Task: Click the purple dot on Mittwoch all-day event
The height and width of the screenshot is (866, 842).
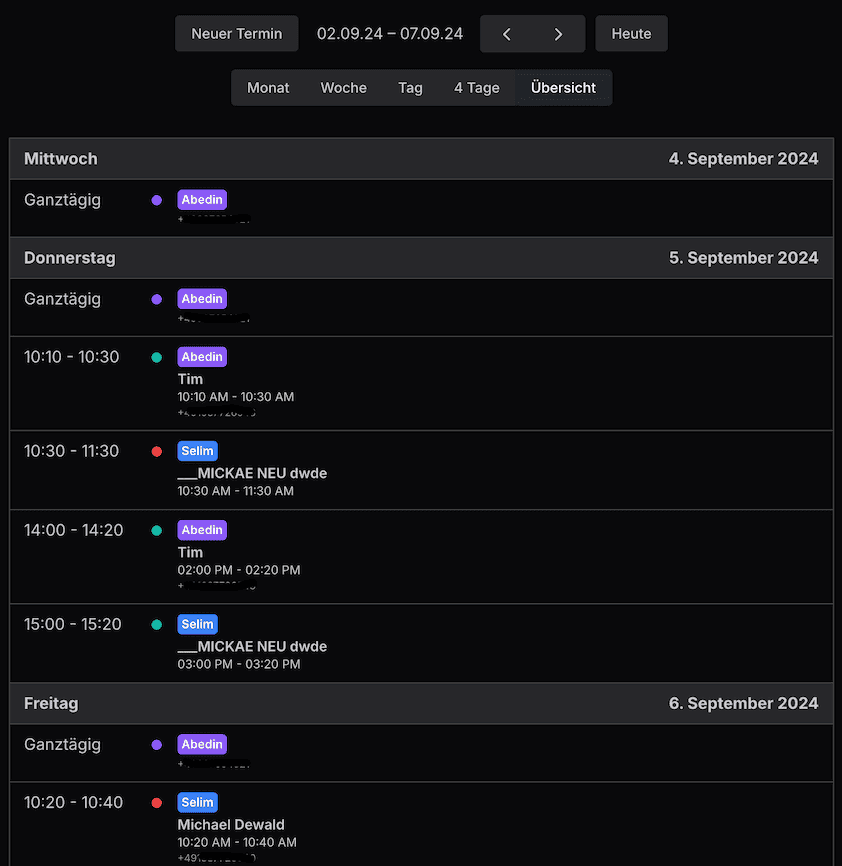Action: point(156,200)
